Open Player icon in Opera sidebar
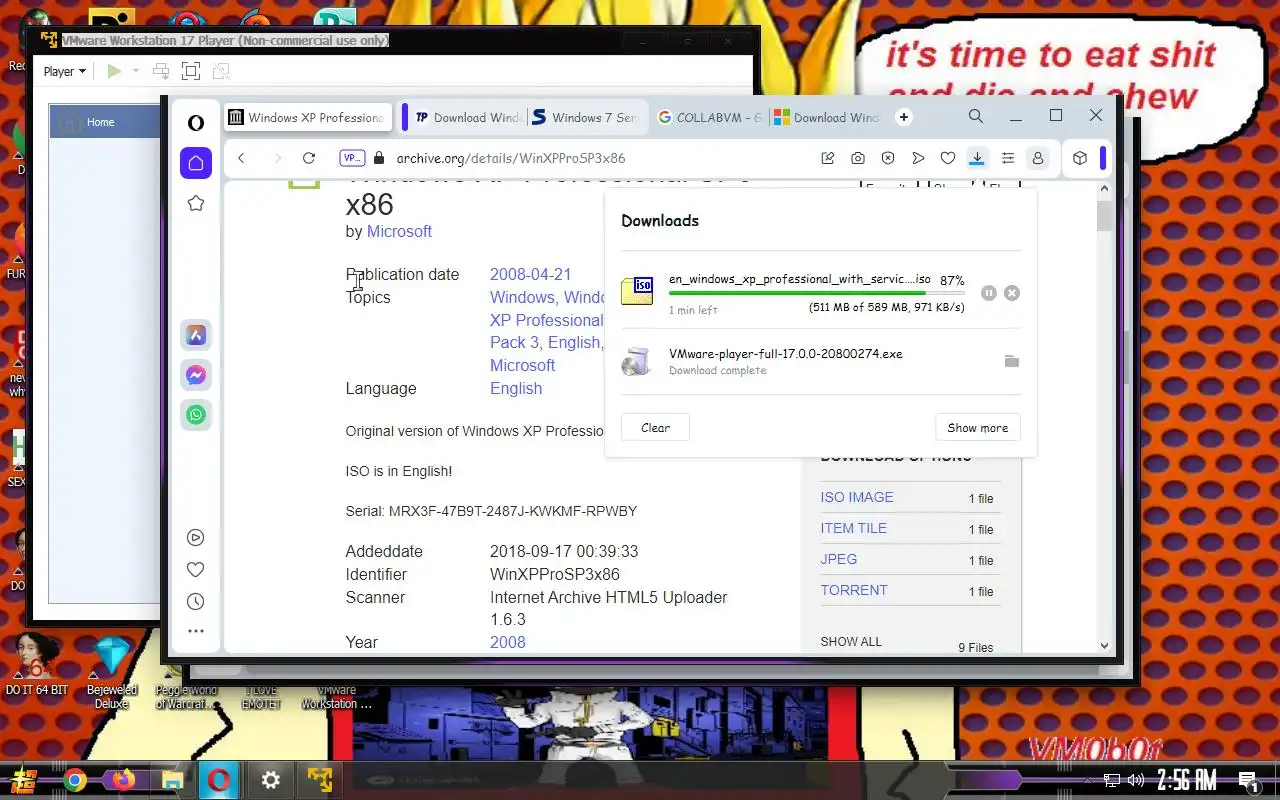Viewport: 1280px width, 800px height. (x=196, y=537)
